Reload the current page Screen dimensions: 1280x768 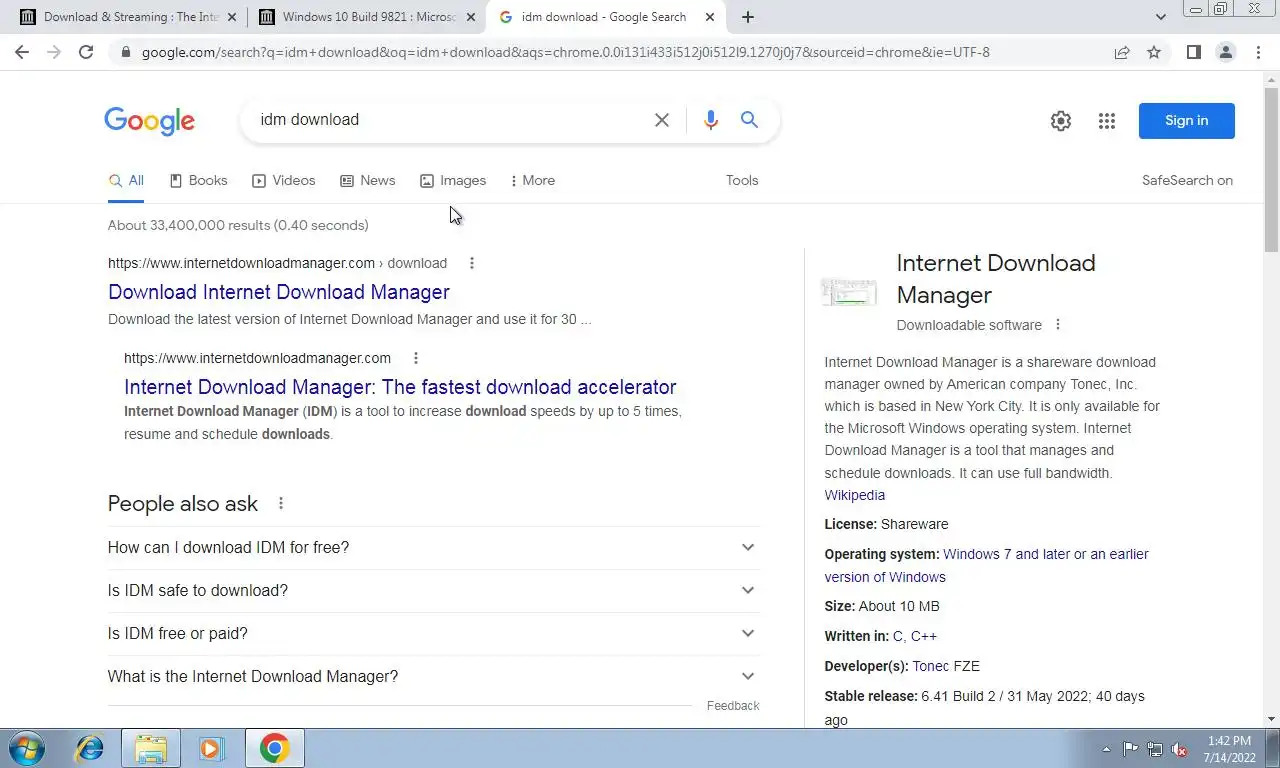pos(86,52)
